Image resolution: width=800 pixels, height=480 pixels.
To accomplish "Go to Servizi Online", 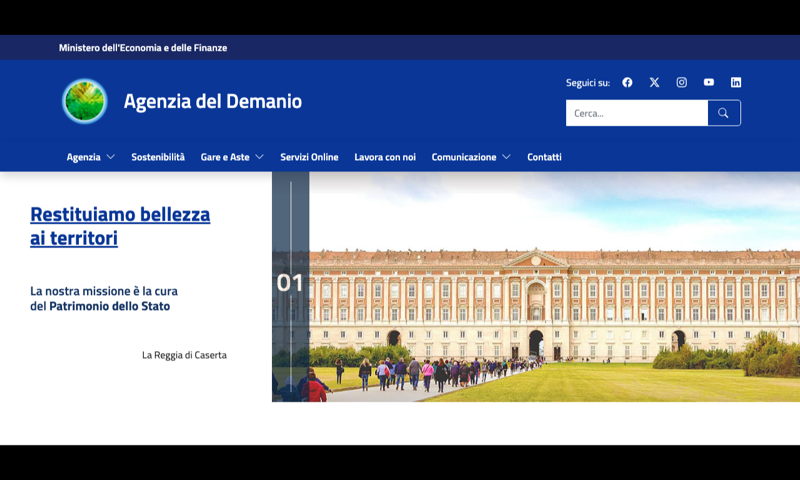I will 309,157.
